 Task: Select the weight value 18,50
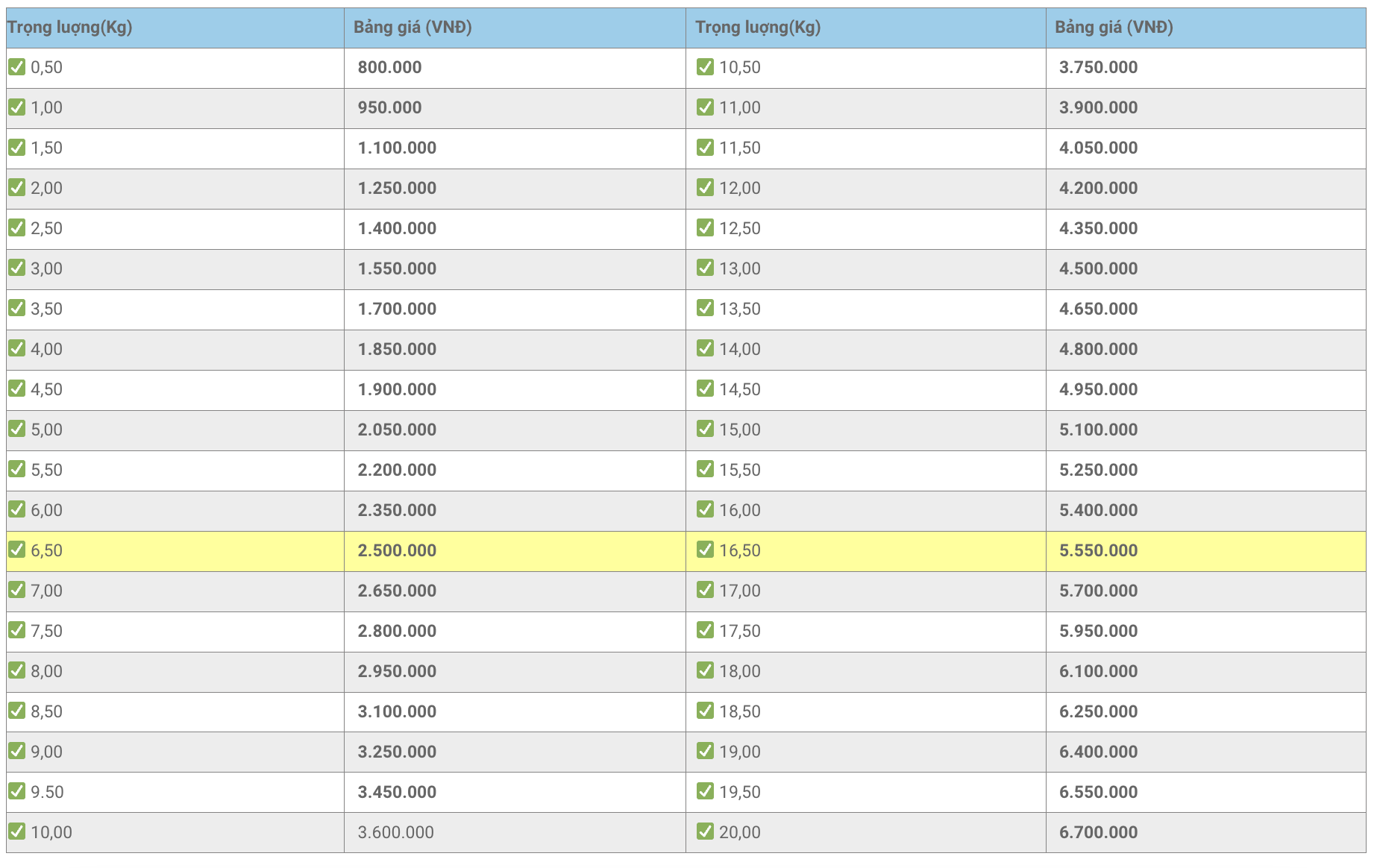(x=740, y=711)
